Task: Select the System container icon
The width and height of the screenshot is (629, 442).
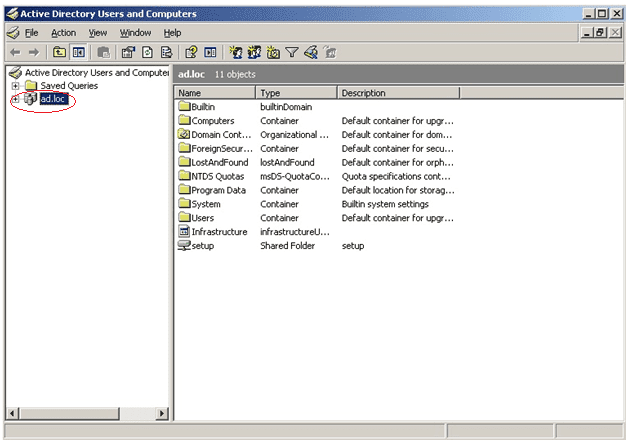Action: [184, 203]
